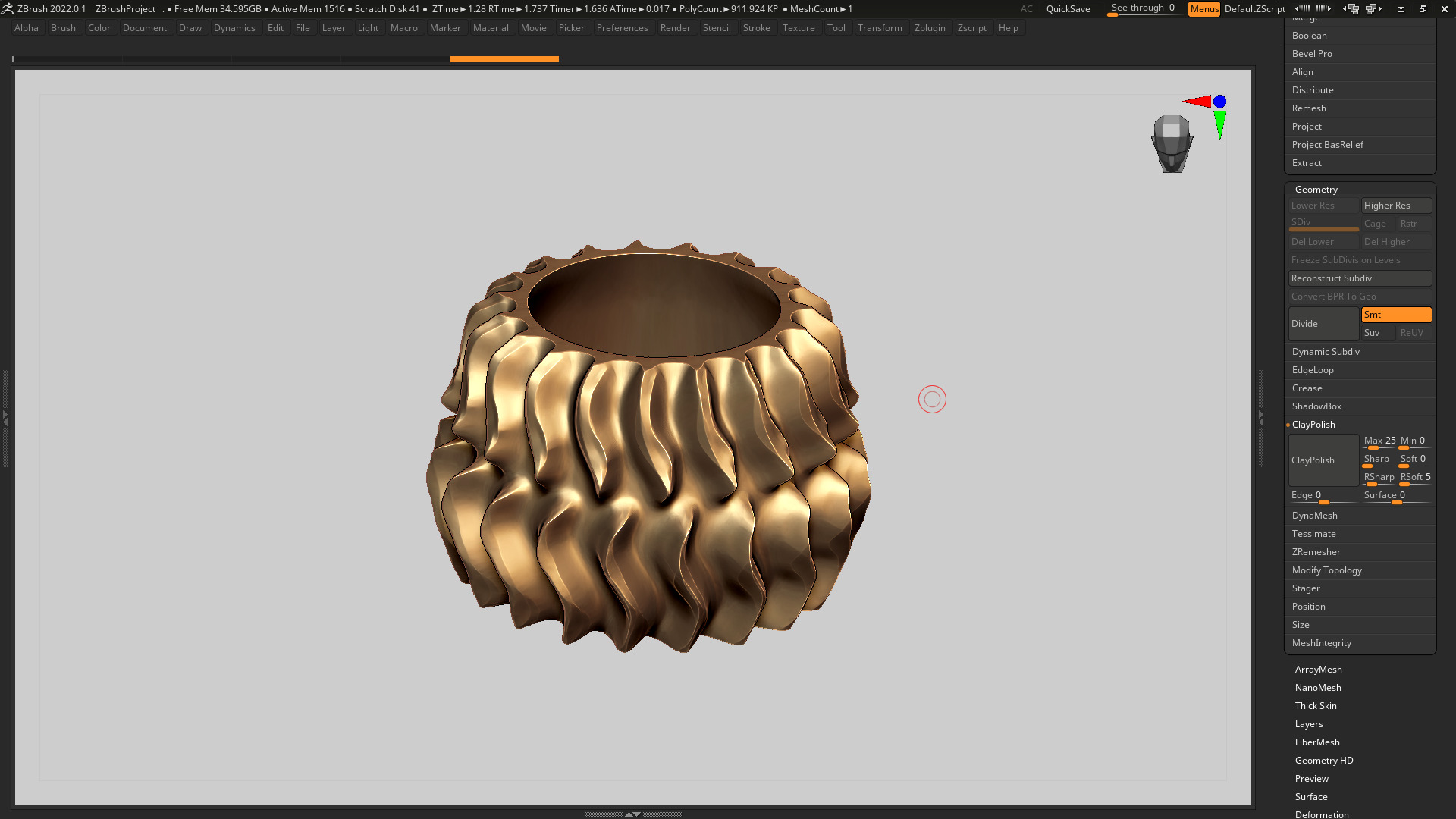Image resolution: width=1456 pixels, height=819 pixels.
Task: Load next UI colors arrow icon
Action: (x=1323, y=8)
